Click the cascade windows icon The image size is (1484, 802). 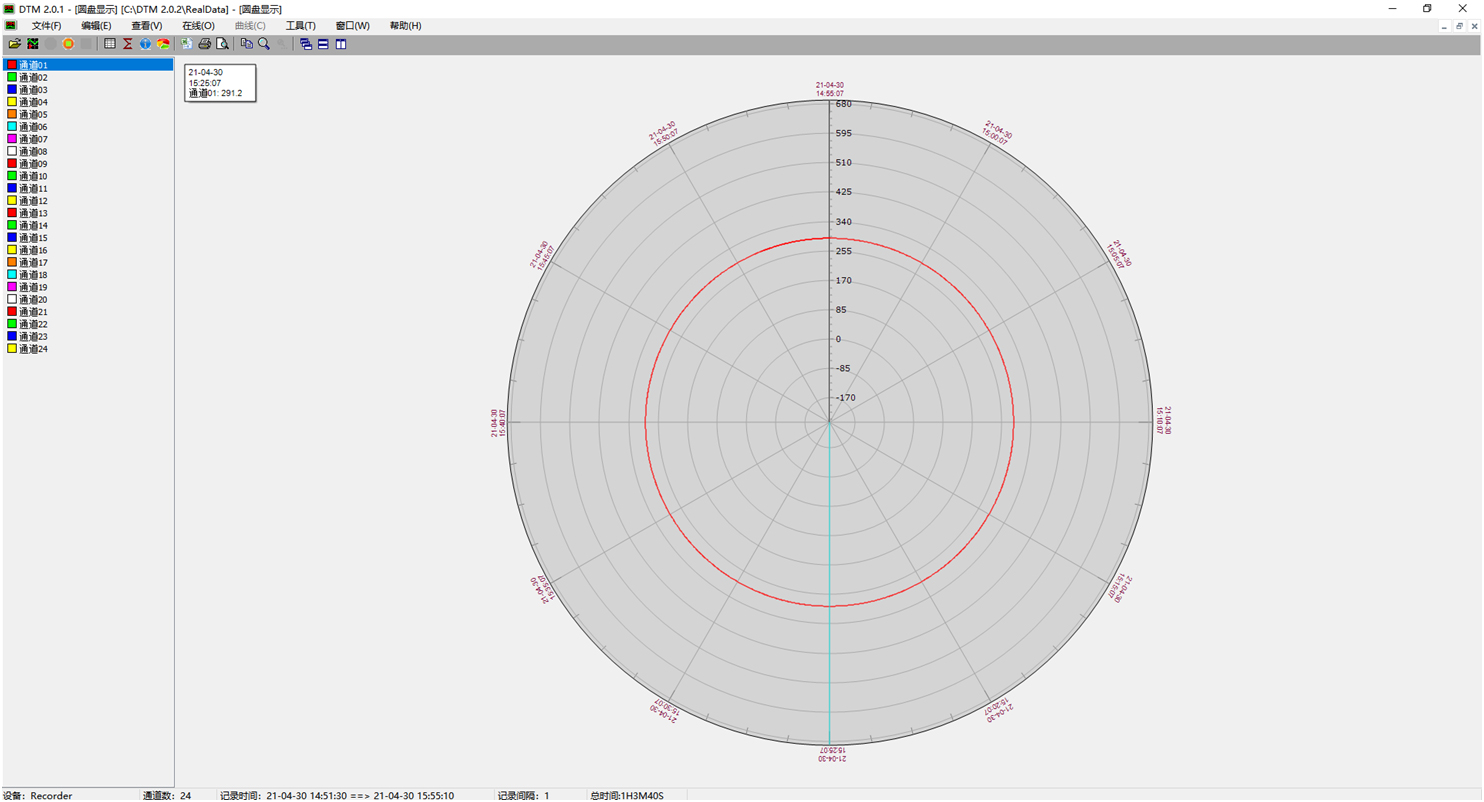tap(306, 44)
